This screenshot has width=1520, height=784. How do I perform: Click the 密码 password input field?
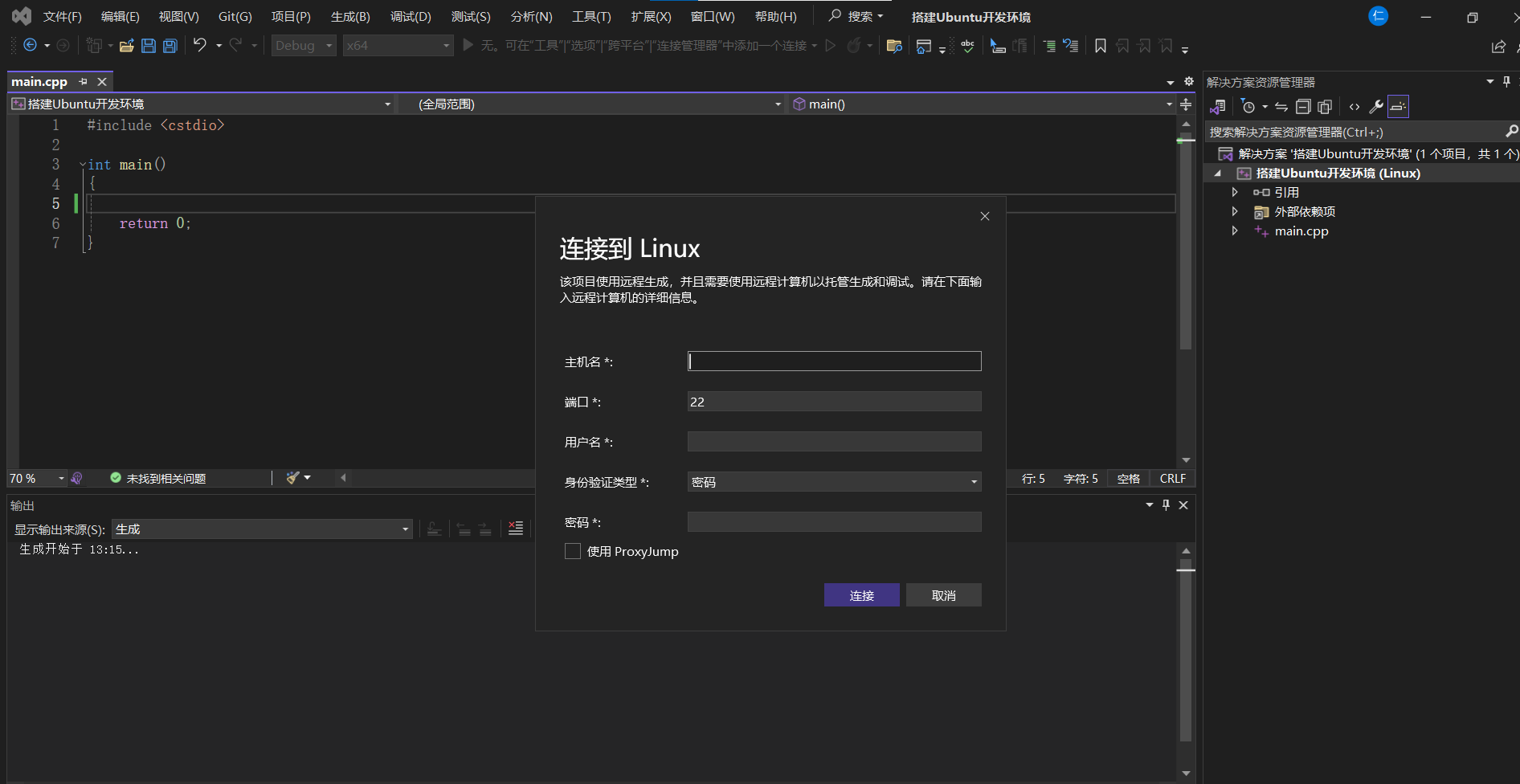tap(835, 522)
